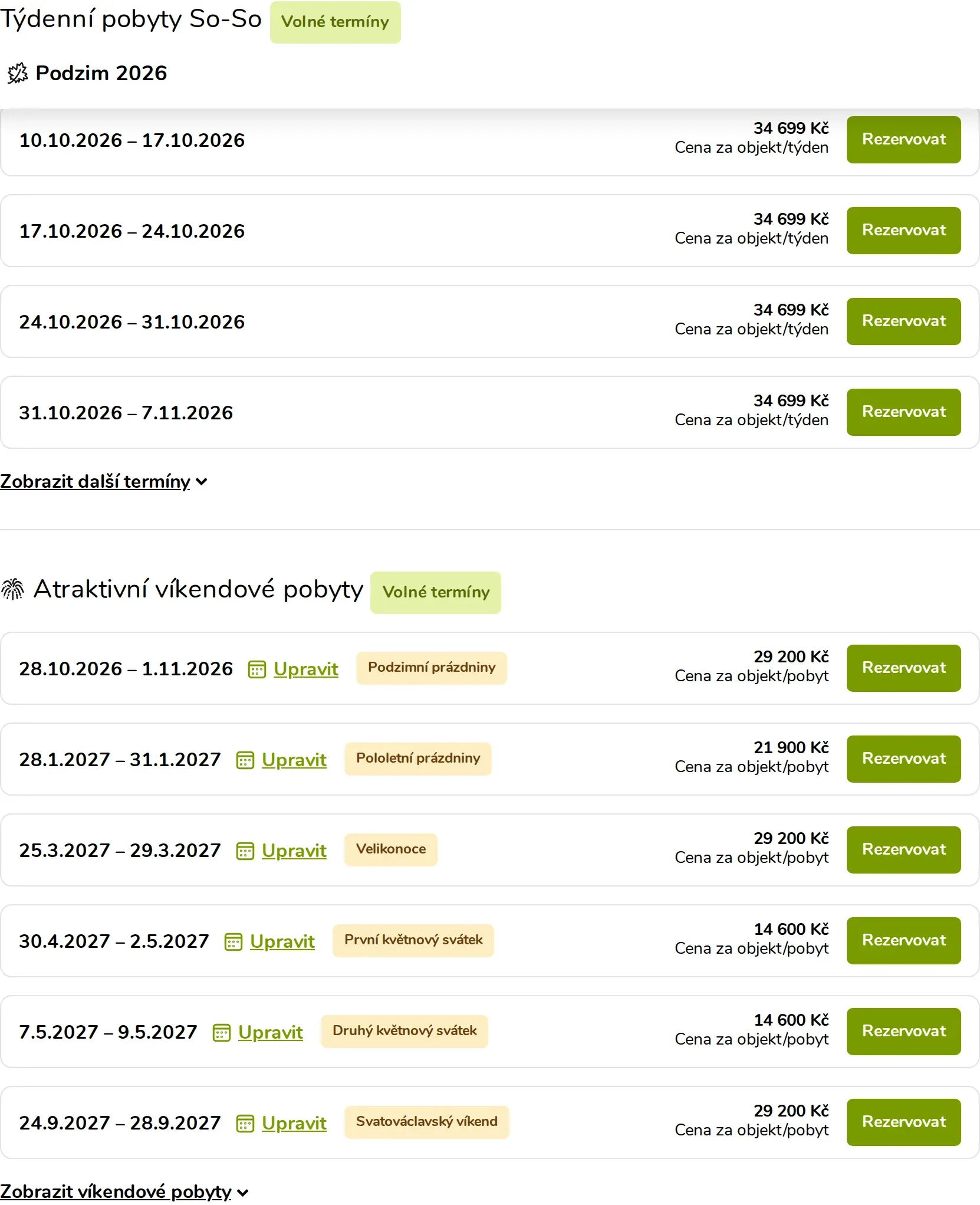Click calendar icon beside 24.9.2027 – 28.9.2027
The height and width of the screenshot is (1205, 980).
click(x=245, y=1124)
